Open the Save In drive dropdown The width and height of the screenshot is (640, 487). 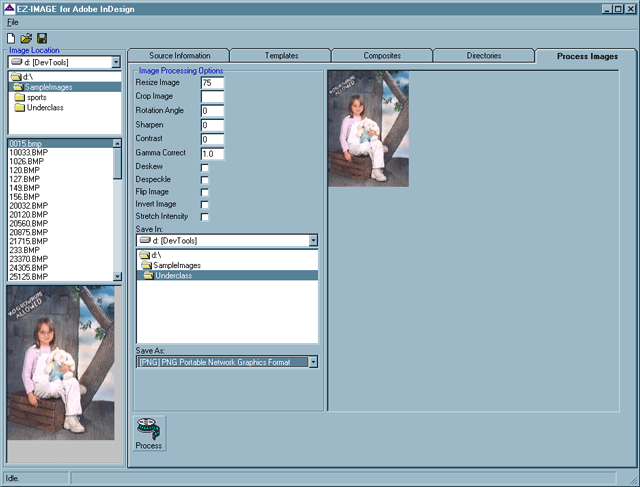click(x=313, y=240)
